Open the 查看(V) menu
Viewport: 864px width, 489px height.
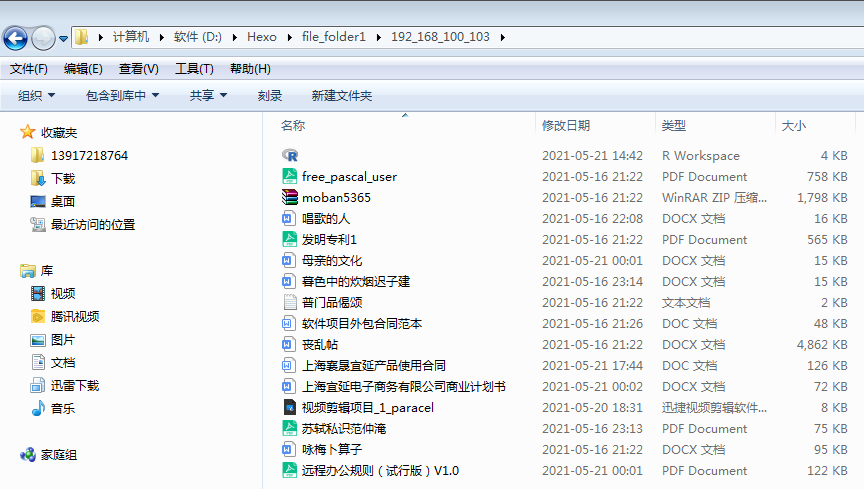pyautogui.click(x=139, y=69)
